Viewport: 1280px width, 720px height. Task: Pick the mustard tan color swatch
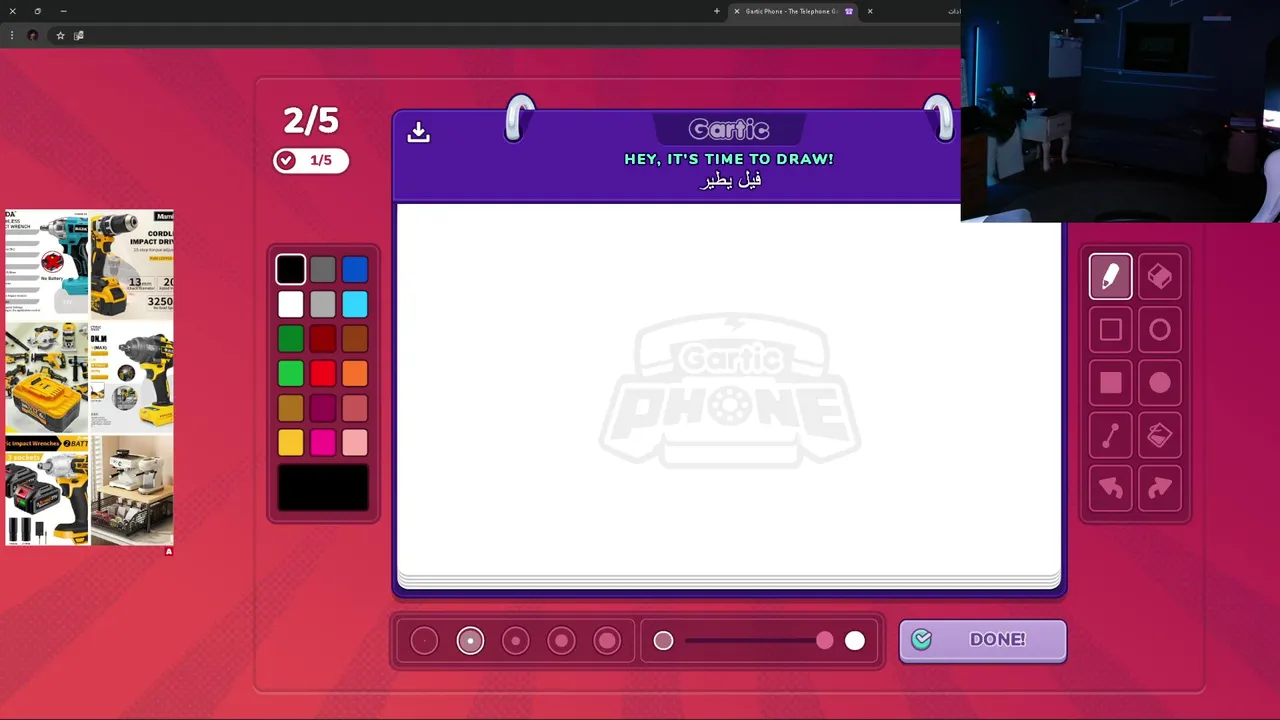(291, 408)
